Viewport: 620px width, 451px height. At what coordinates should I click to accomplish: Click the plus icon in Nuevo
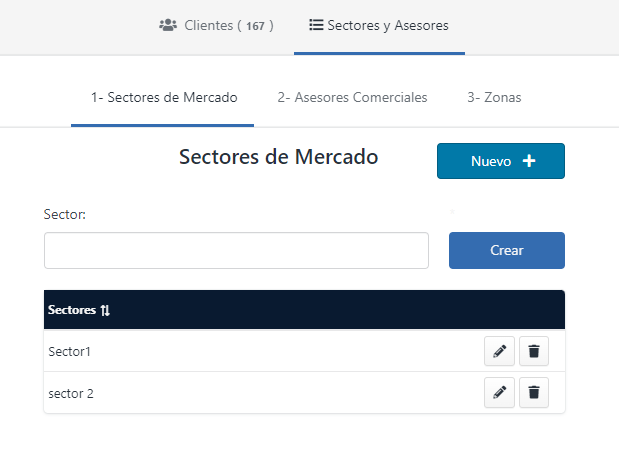point(529,161)
